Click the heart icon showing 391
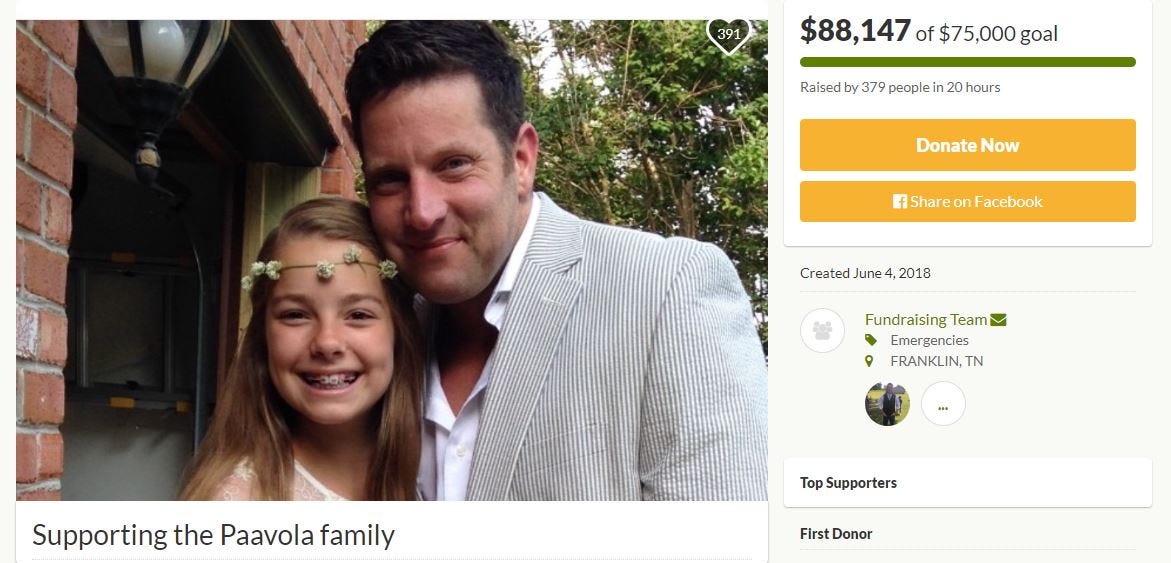The height and width of the screenshot is (563, 1171). [728, 35]
